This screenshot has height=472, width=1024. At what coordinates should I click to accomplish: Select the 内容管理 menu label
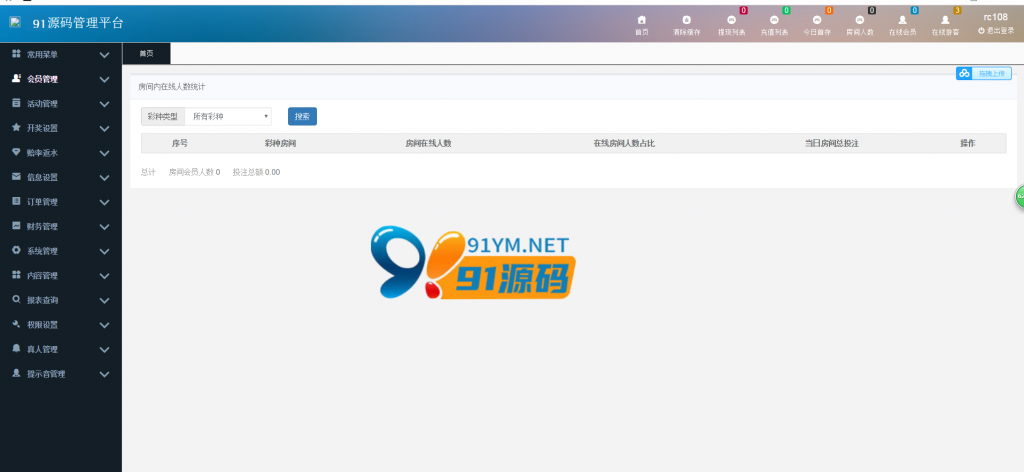coord(42,275)
